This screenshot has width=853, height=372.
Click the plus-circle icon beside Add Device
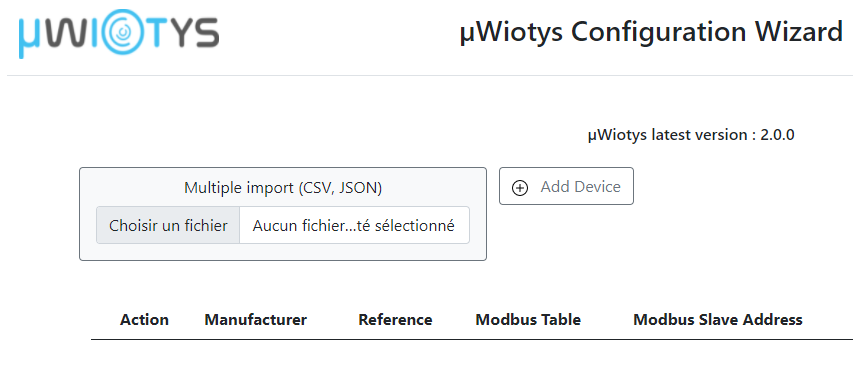pos(520,188)
